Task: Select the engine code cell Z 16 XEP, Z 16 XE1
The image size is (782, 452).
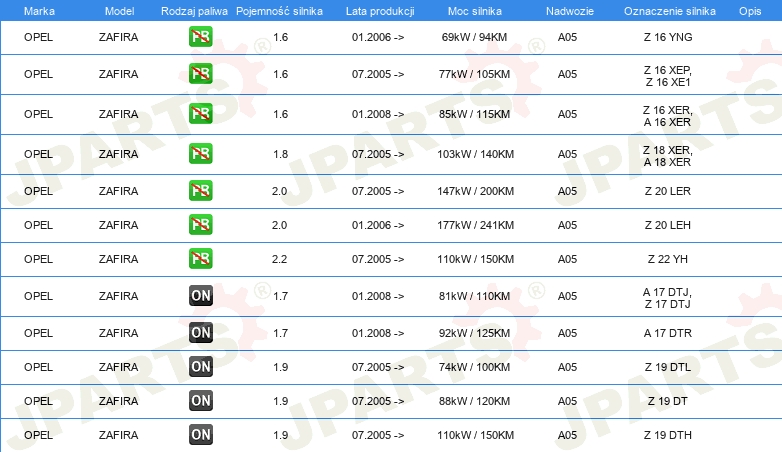Action: [x=668, y=76]
